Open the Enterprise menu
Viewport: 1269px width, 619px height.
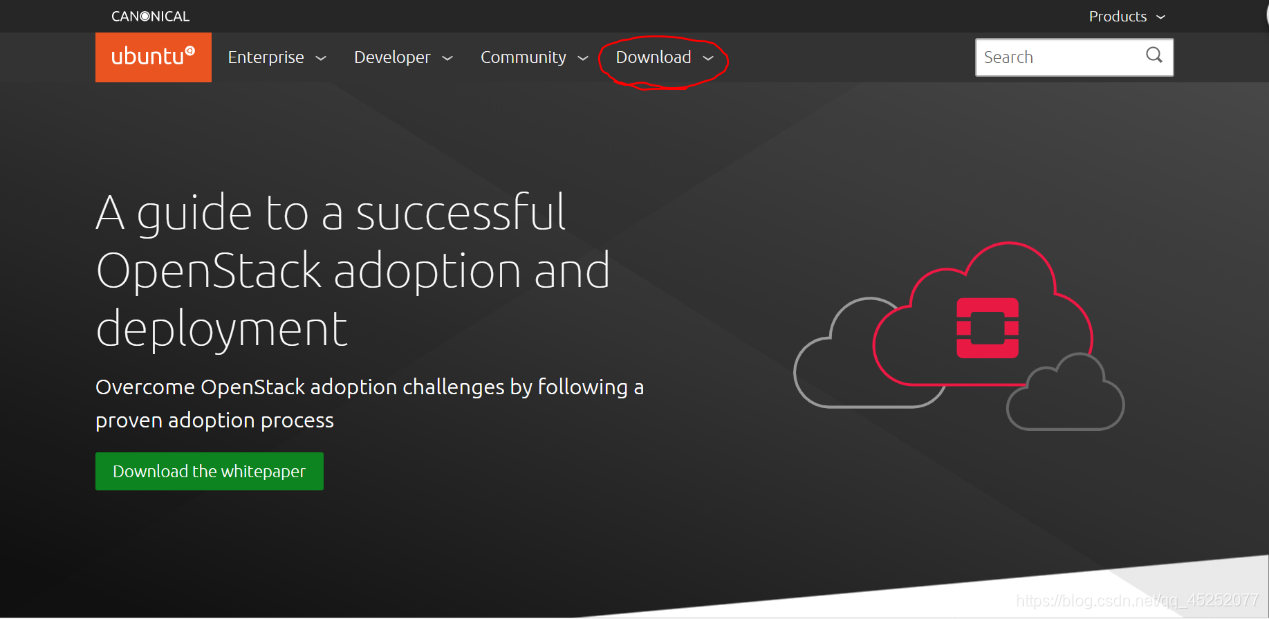[277, 57]
